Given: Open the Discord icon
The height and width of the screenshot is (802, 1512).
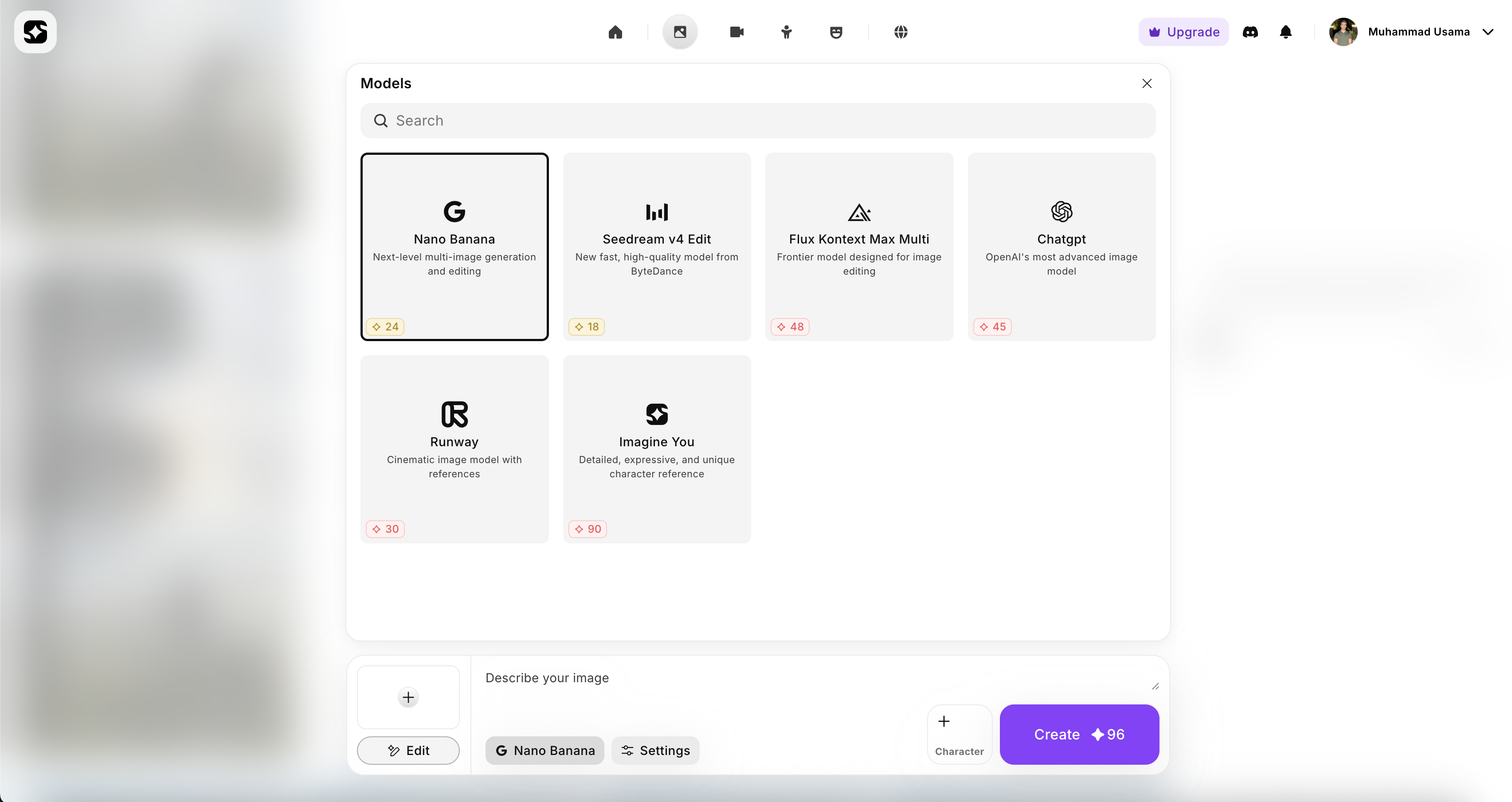Looking at the screenshot, I should tap(1250, 31).
